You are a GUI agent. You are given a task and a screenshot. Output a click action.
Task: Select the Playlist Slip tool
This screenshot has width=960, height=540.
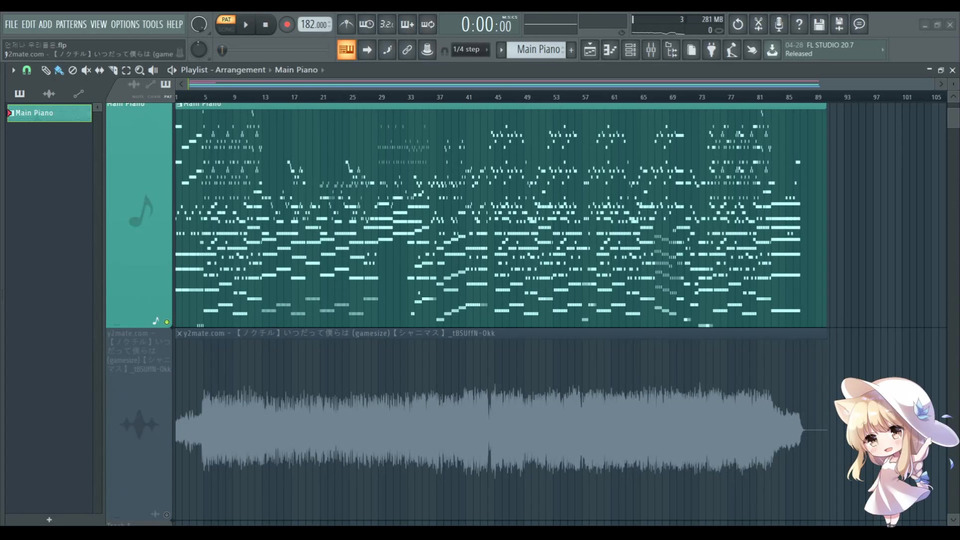click(99, 70)
